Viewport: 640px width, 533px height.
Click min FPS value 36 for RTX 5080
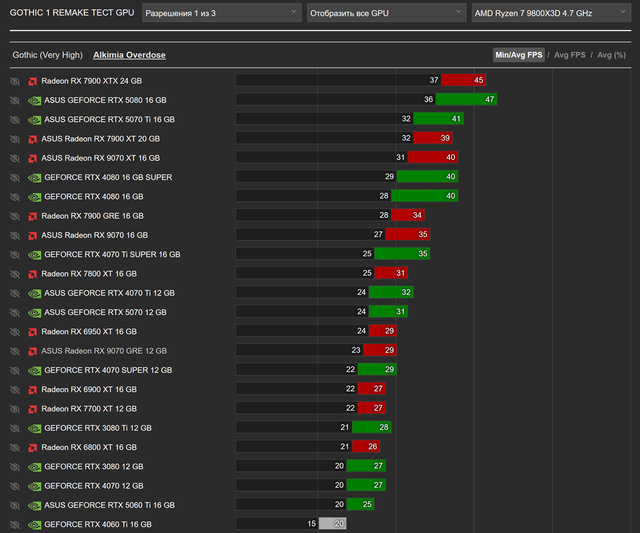428,99
